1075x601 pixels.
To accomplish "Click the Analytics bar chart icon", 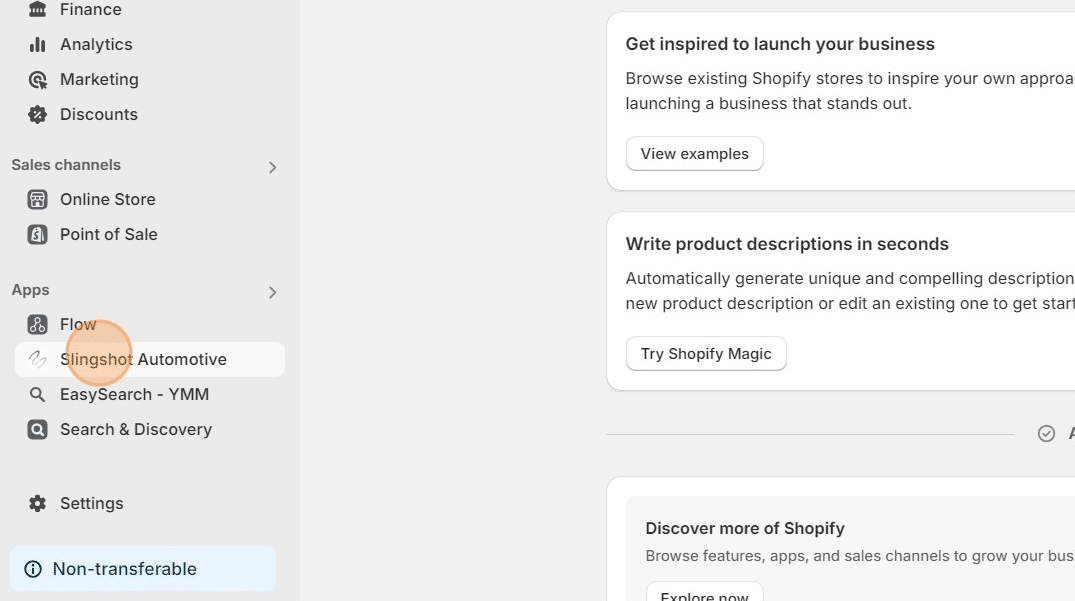I will 37,45.
